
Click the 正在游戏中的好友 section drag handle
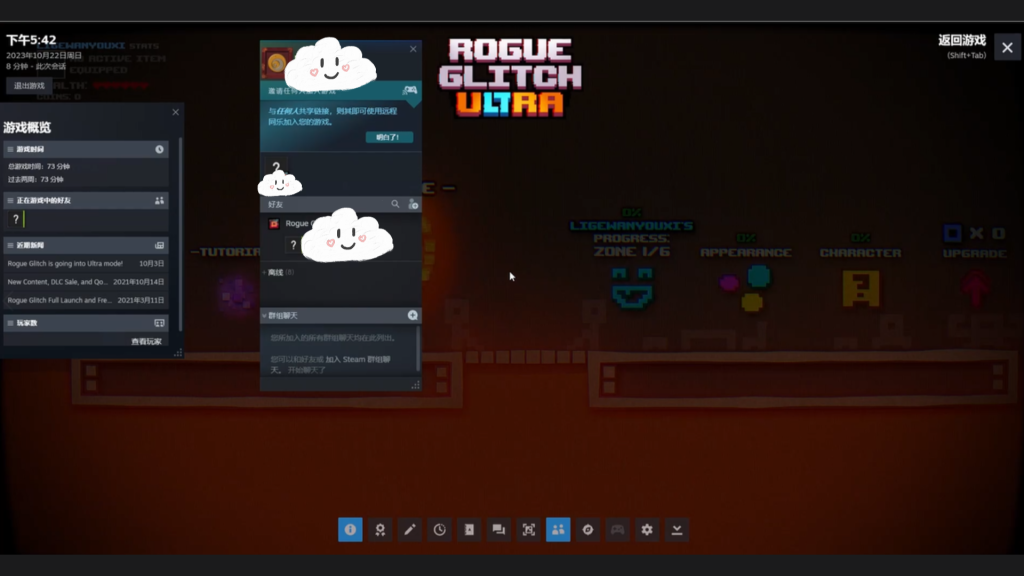tap(10, 200)
